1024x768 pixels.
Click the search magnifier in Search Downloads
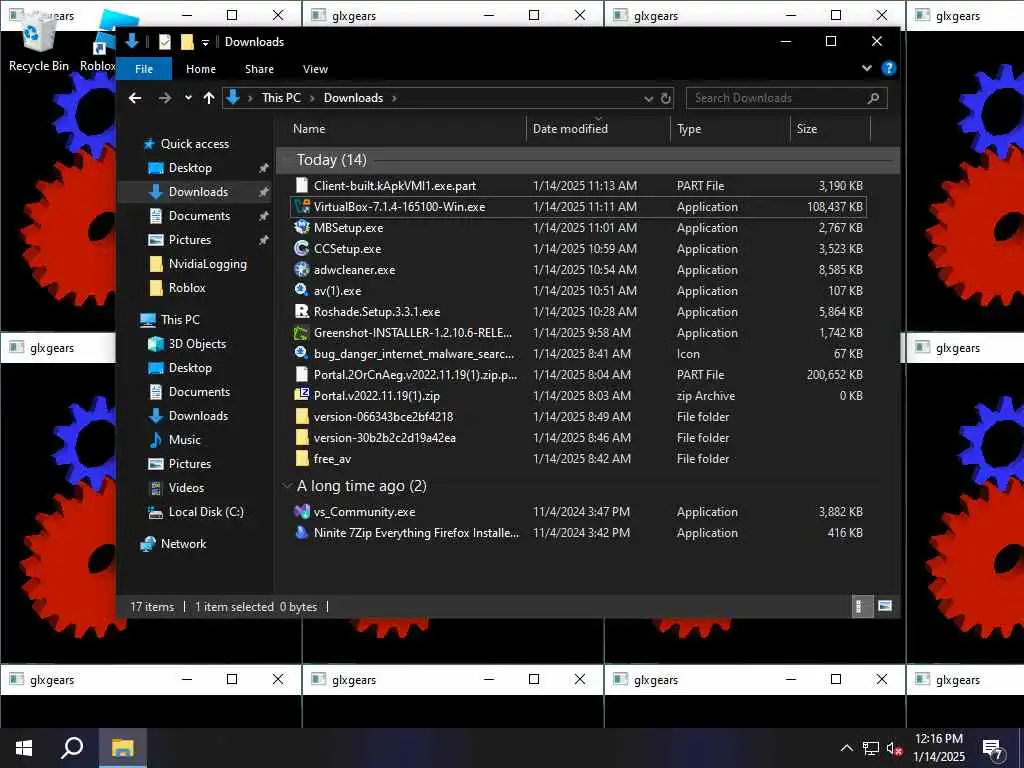coord(873,98)
